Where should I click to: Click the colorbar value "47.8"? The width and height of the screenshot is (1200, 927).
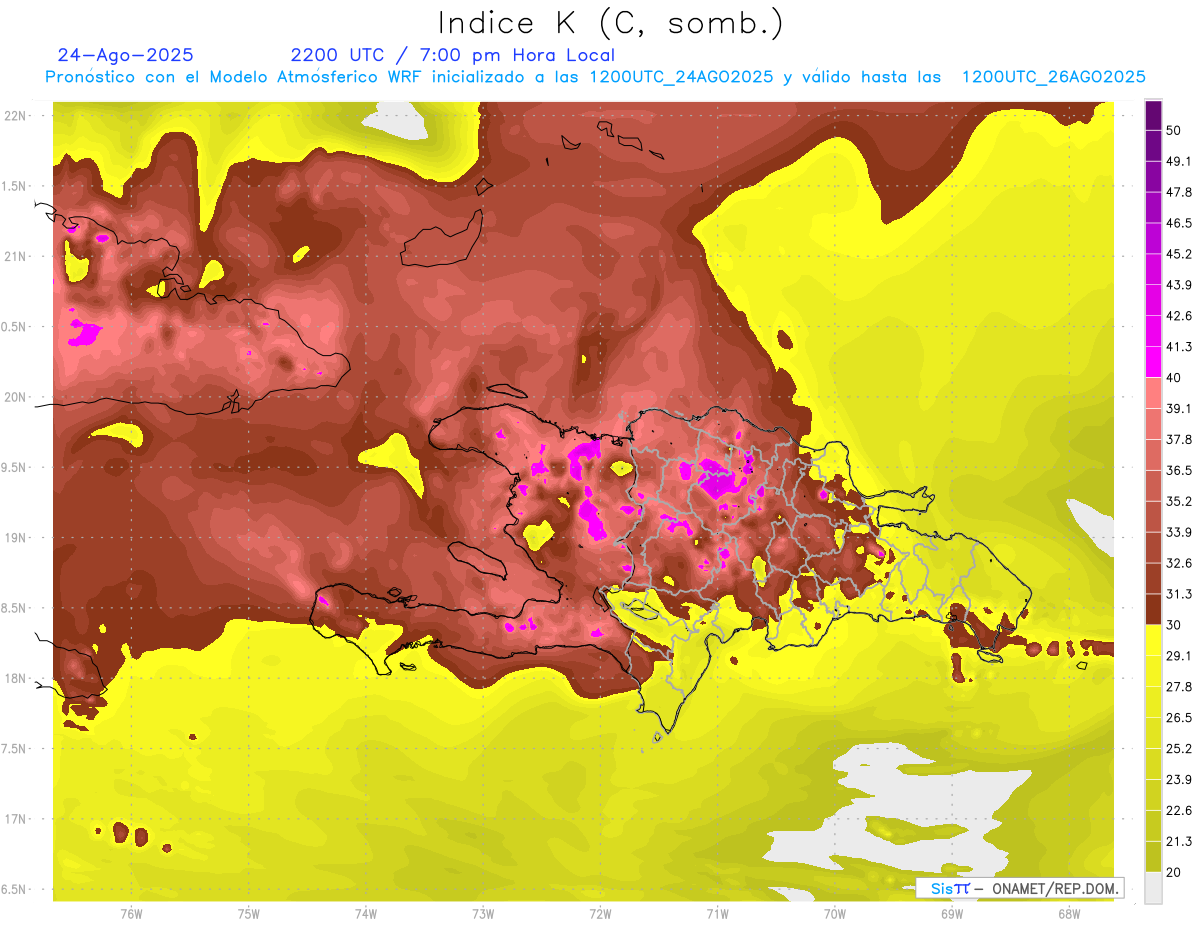tap(1178, 192)
